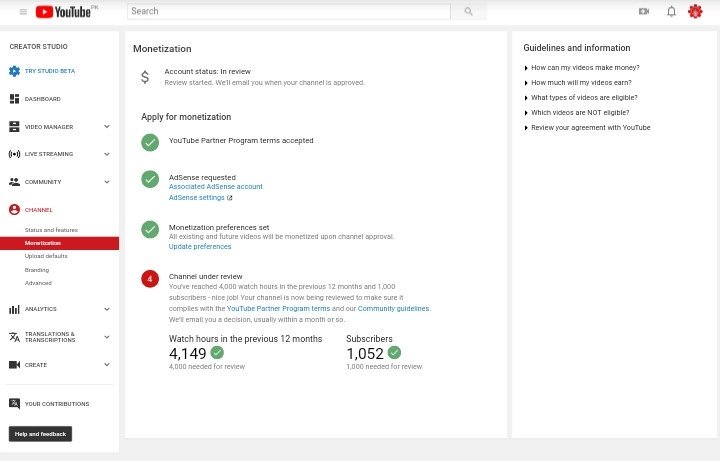The image size is (720, 461).
Task: Expand the Create chevron
Action: (107, 365)
